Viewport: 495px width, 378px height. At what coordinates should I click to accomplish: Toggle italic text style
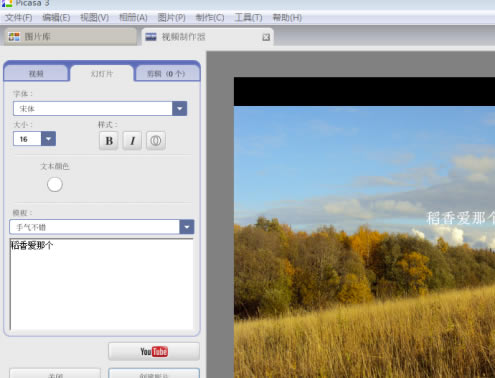tap(132, 141)
